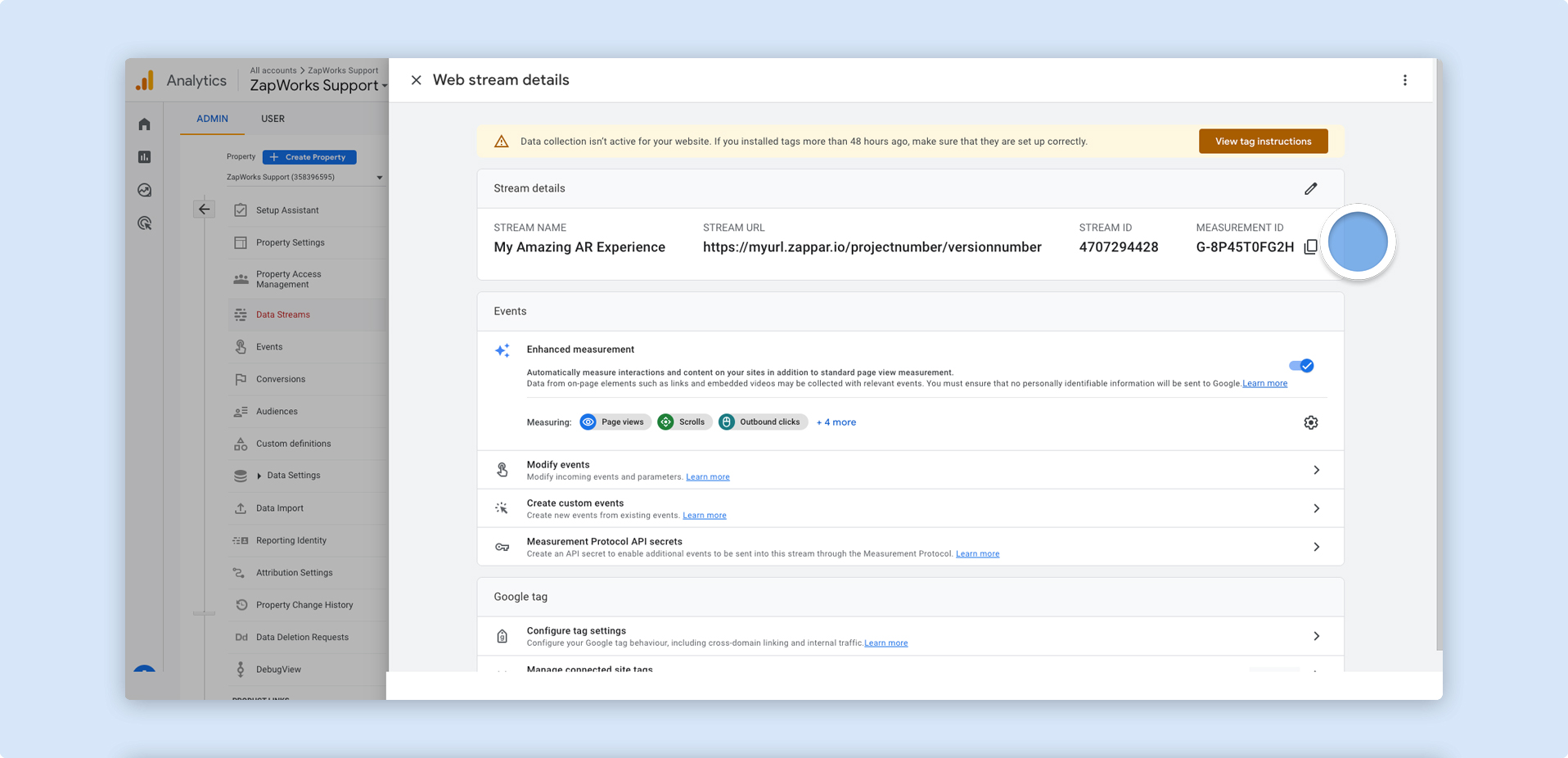1568x758 pixels.
Task: Expand the Data Settings triangle
Action: point(259,476)
